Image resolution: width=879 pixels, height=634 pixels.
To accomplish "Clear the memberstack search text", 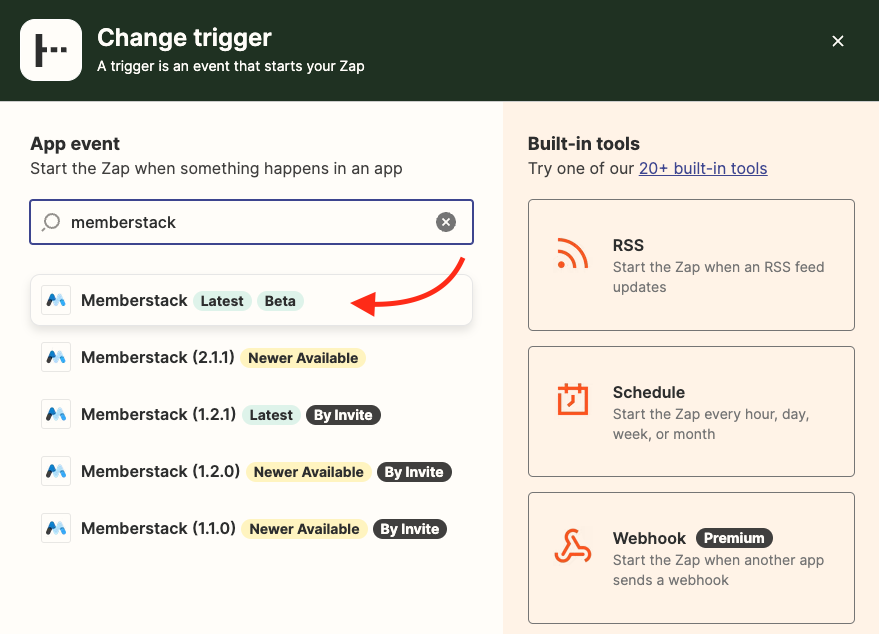I will coord(446,222).
